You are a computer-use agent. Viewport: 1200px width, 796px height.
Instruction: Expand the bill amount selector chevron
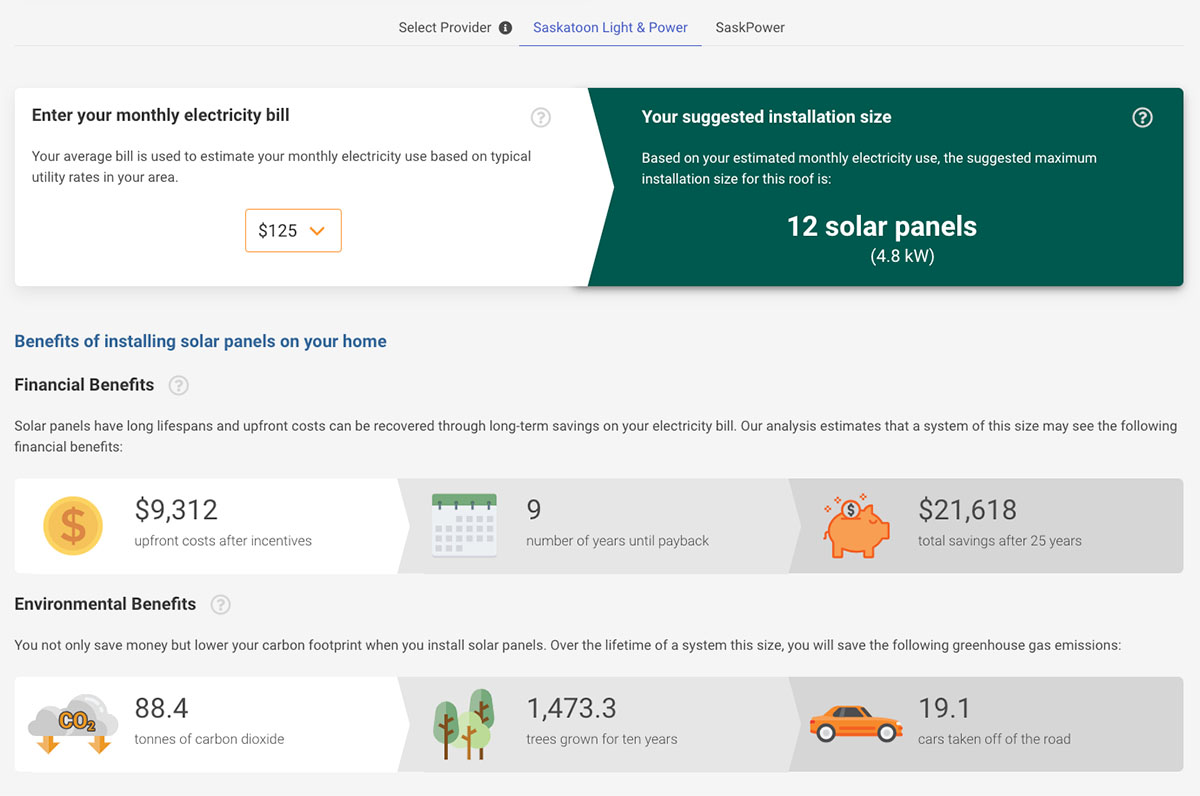click(319, 230)
